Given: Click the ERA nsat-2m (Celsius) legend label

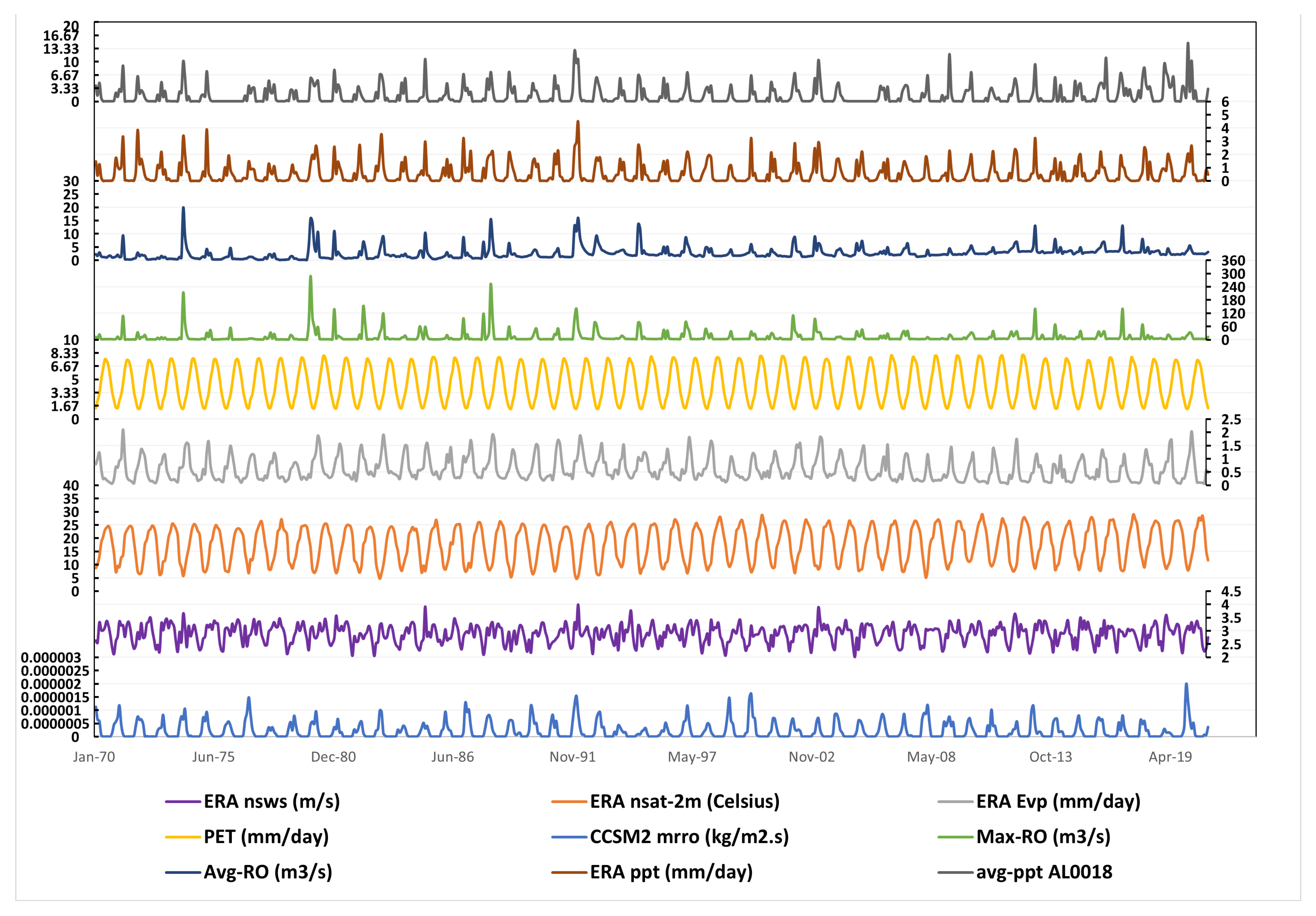Looking at the screenshot, I should pyautogui.click(x=684, y=801).
